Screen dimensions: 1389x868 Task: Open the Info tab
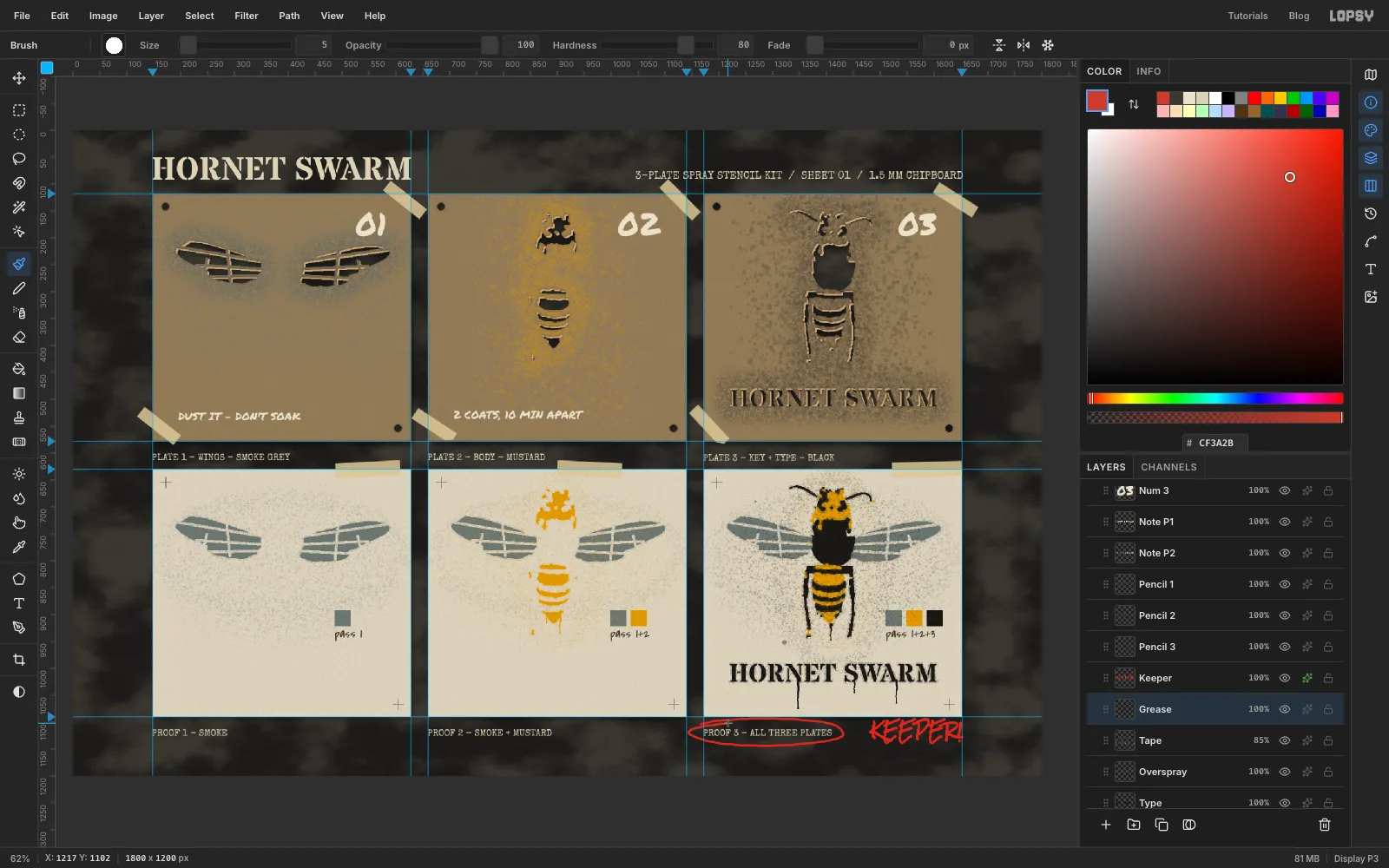(x=1149, y=71)
